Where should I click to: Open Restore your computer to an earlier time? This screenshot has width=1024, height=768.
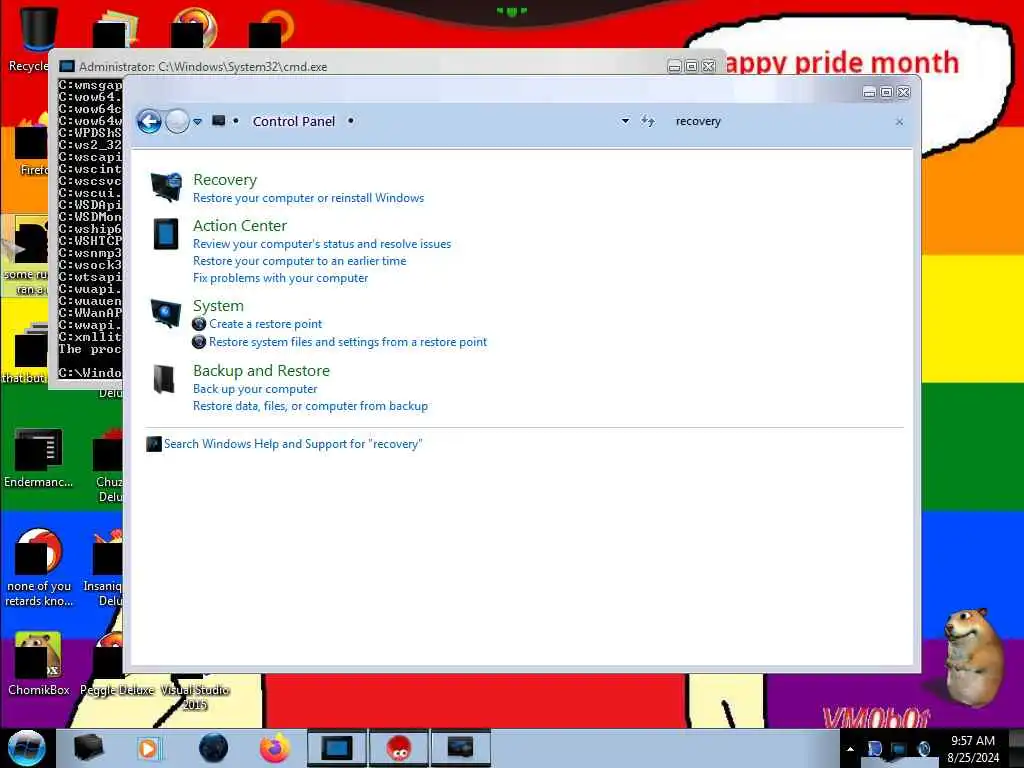[299, 261]
